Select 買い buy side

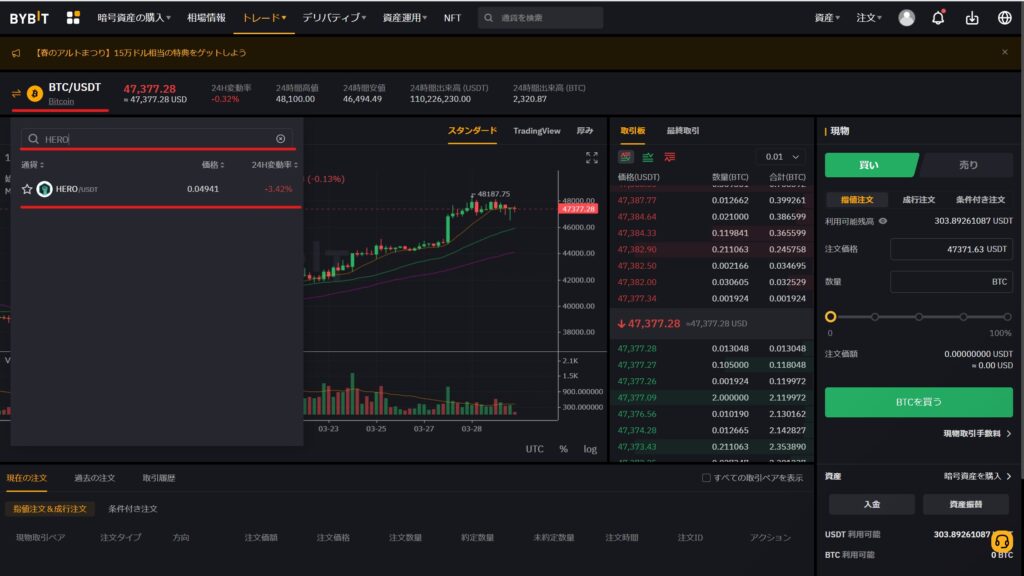pos(871,165)
